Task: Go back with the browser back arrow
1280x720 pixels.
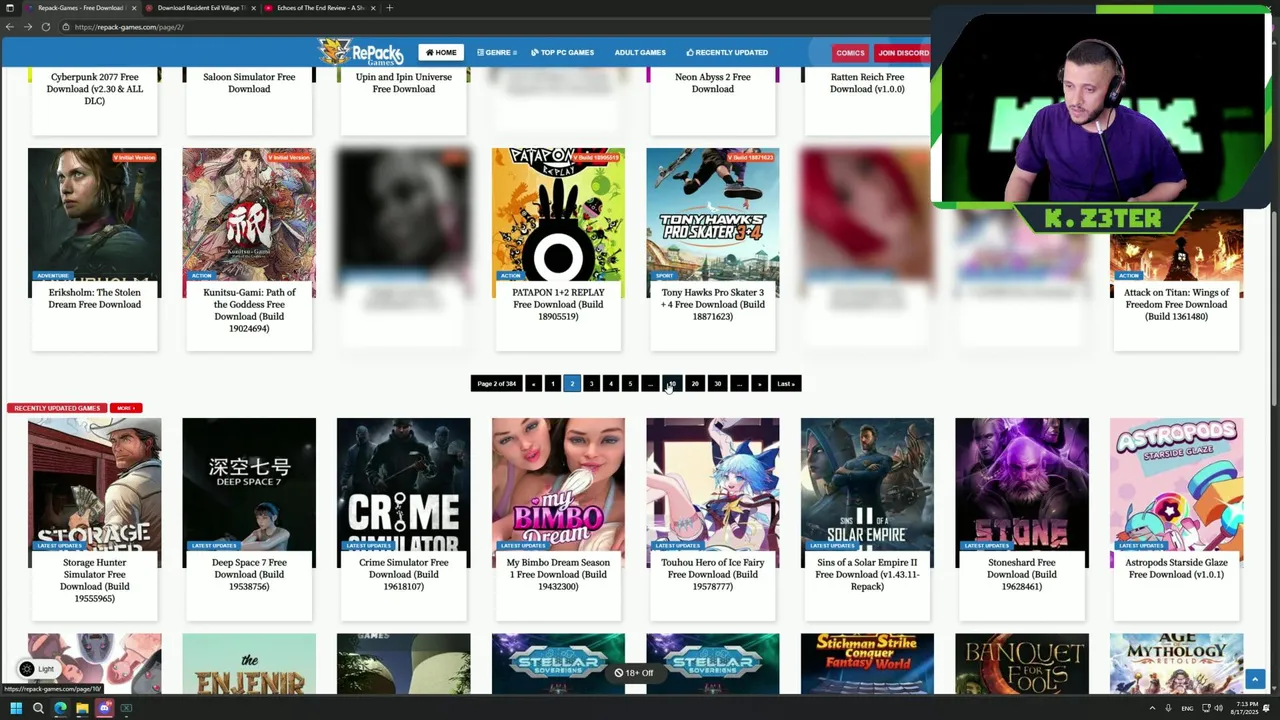Action: [9, 27]
